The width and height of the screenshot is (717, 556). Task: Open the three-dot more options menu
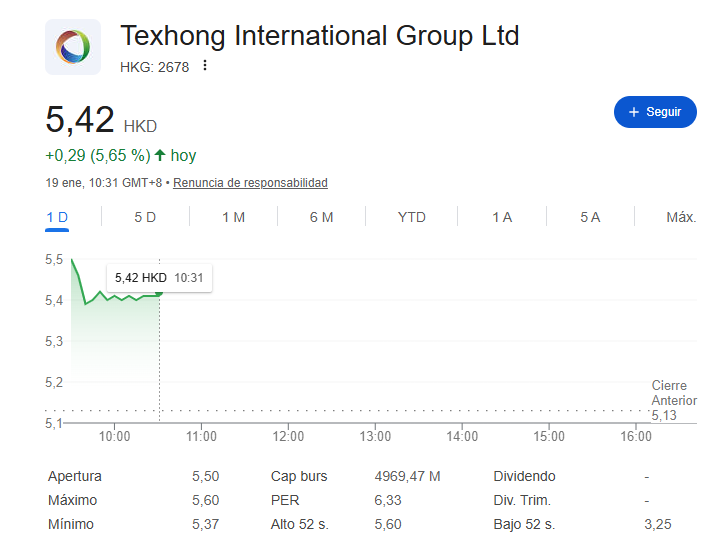tap(205, 66)
